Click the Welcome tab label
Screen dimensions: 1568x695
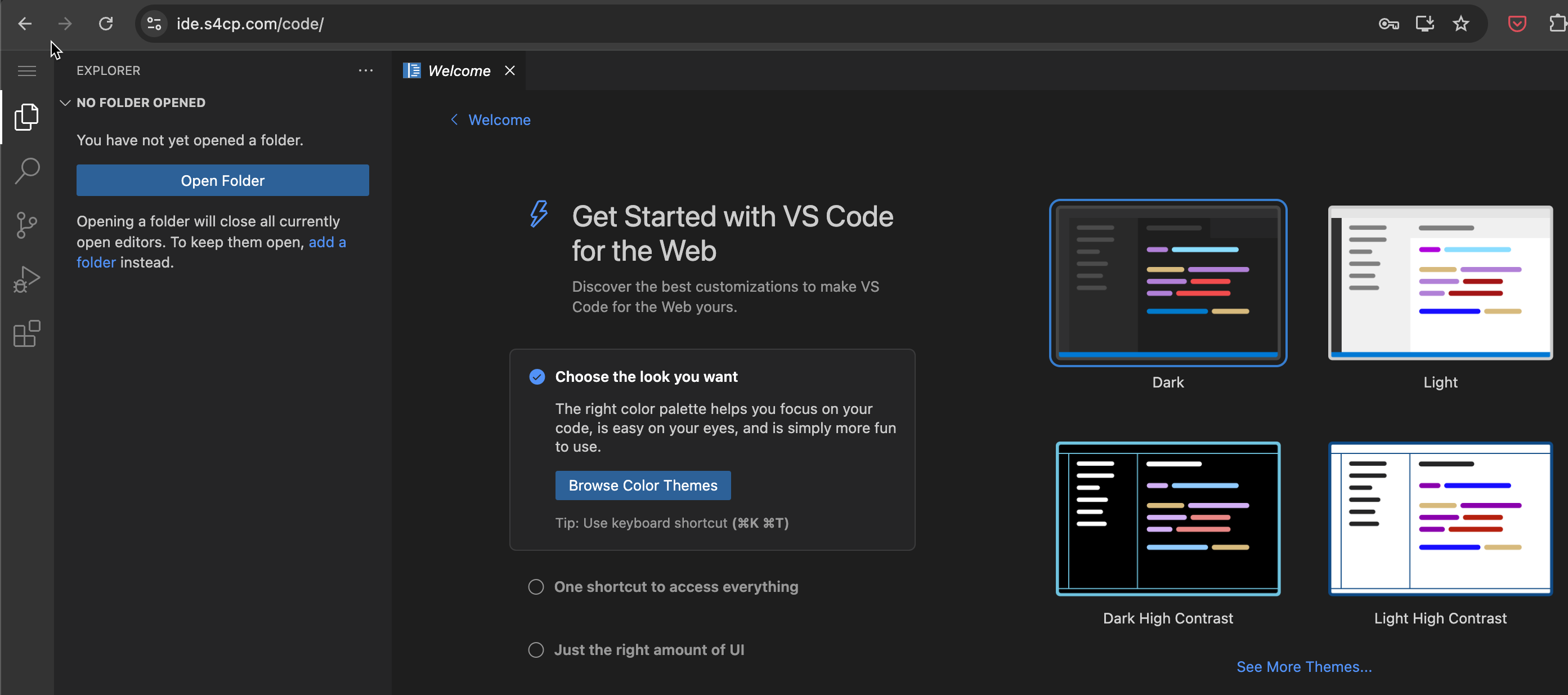[x=459, y=70]
